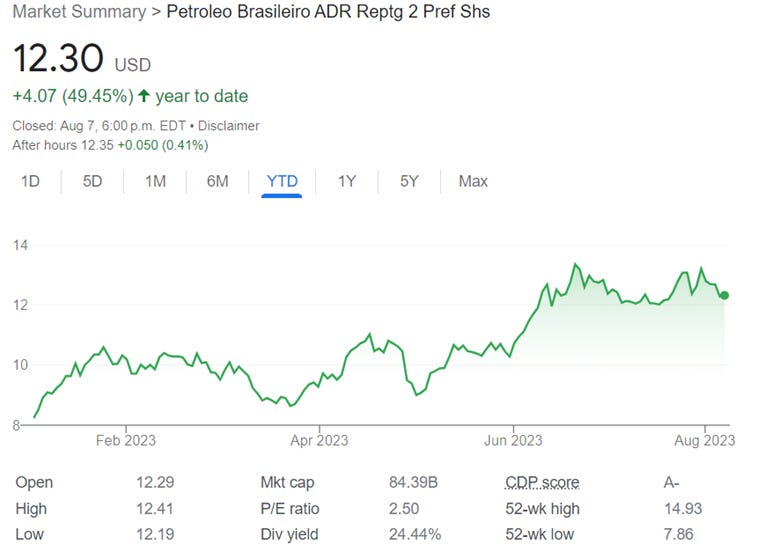Click the High value 12.41
This screenshot has width=780, height=559.
click(155, 509)
